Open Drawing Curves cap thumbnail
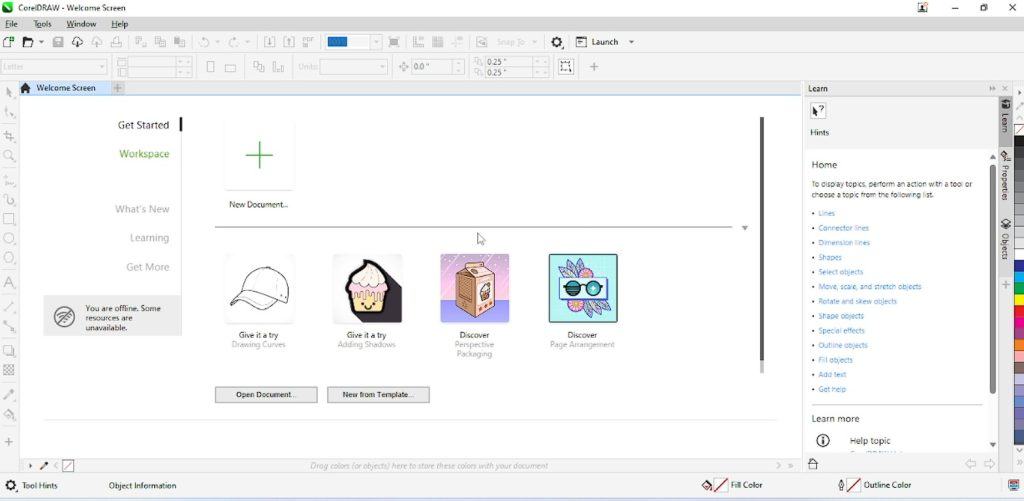The height and width of the screenshot is (501, 1024). (259, 288)
